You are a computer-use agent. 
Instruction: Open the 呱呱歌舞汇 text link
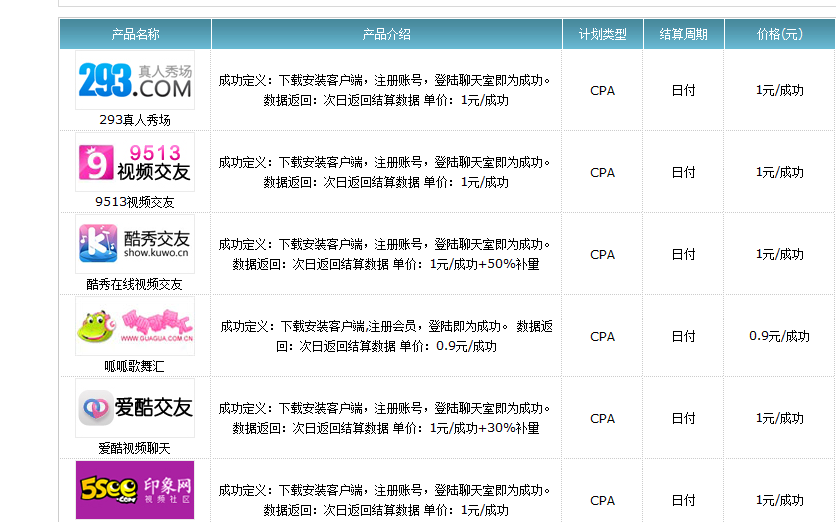135,366
